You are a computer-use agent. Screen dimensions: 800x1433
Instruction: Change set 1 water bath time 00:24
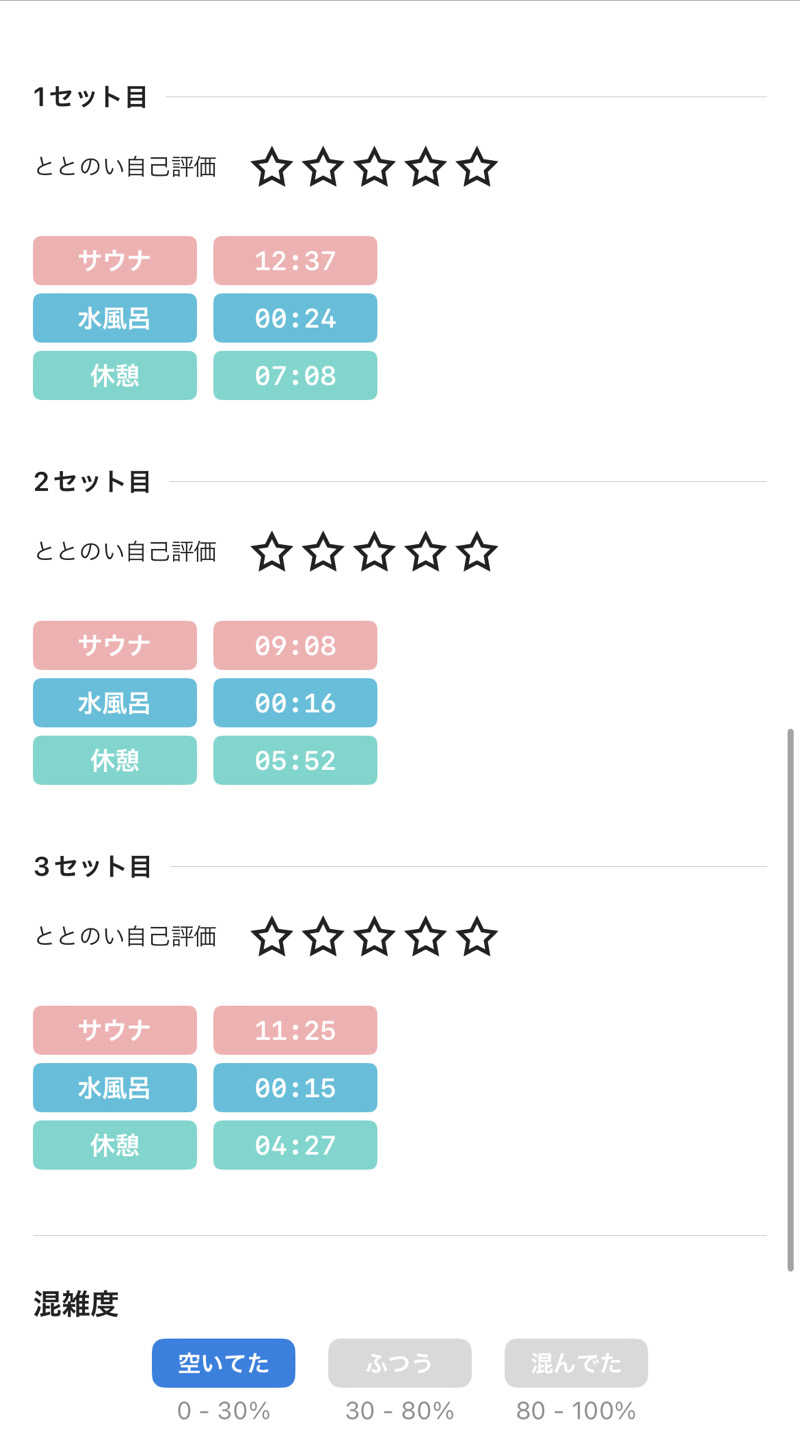(295, 318)
